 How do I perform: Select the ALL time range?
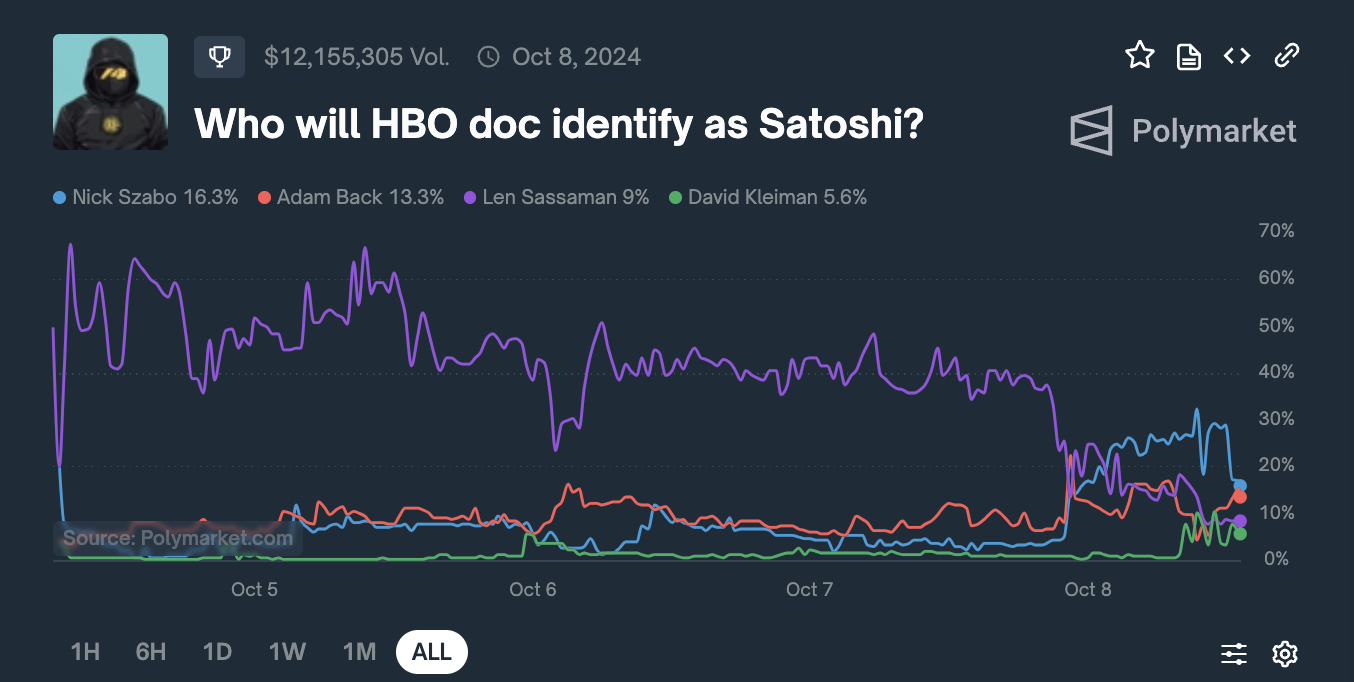click(x=432, y=652)
